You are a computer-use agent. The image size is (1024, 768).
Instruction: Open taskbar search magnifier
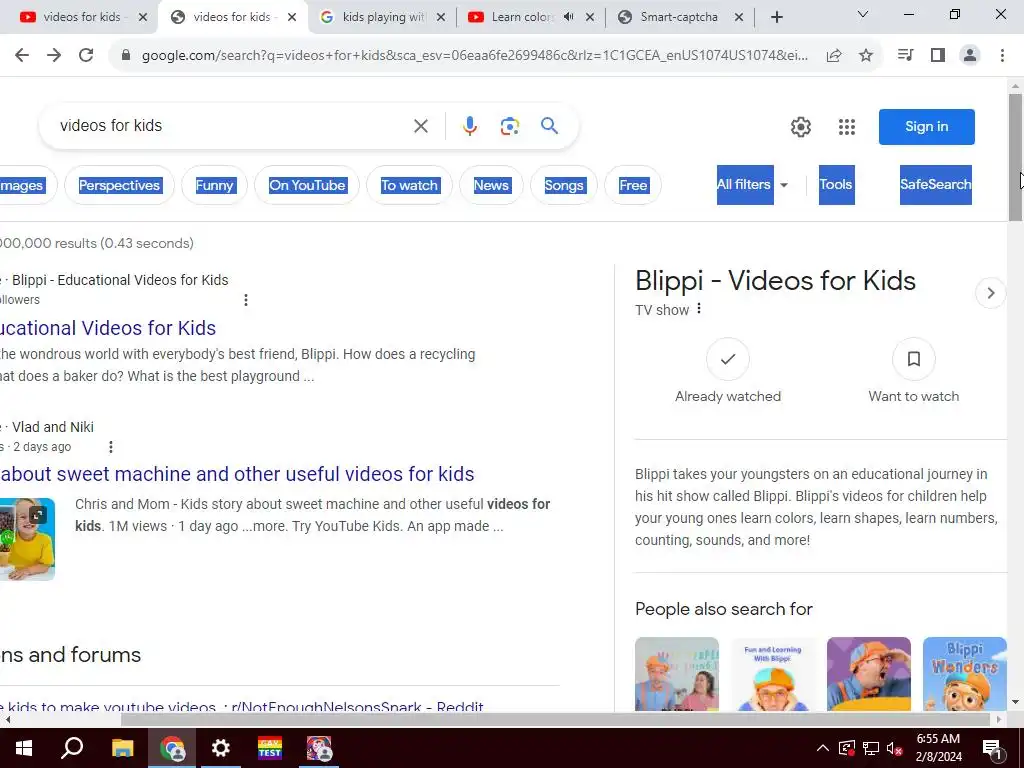point(72,748)
